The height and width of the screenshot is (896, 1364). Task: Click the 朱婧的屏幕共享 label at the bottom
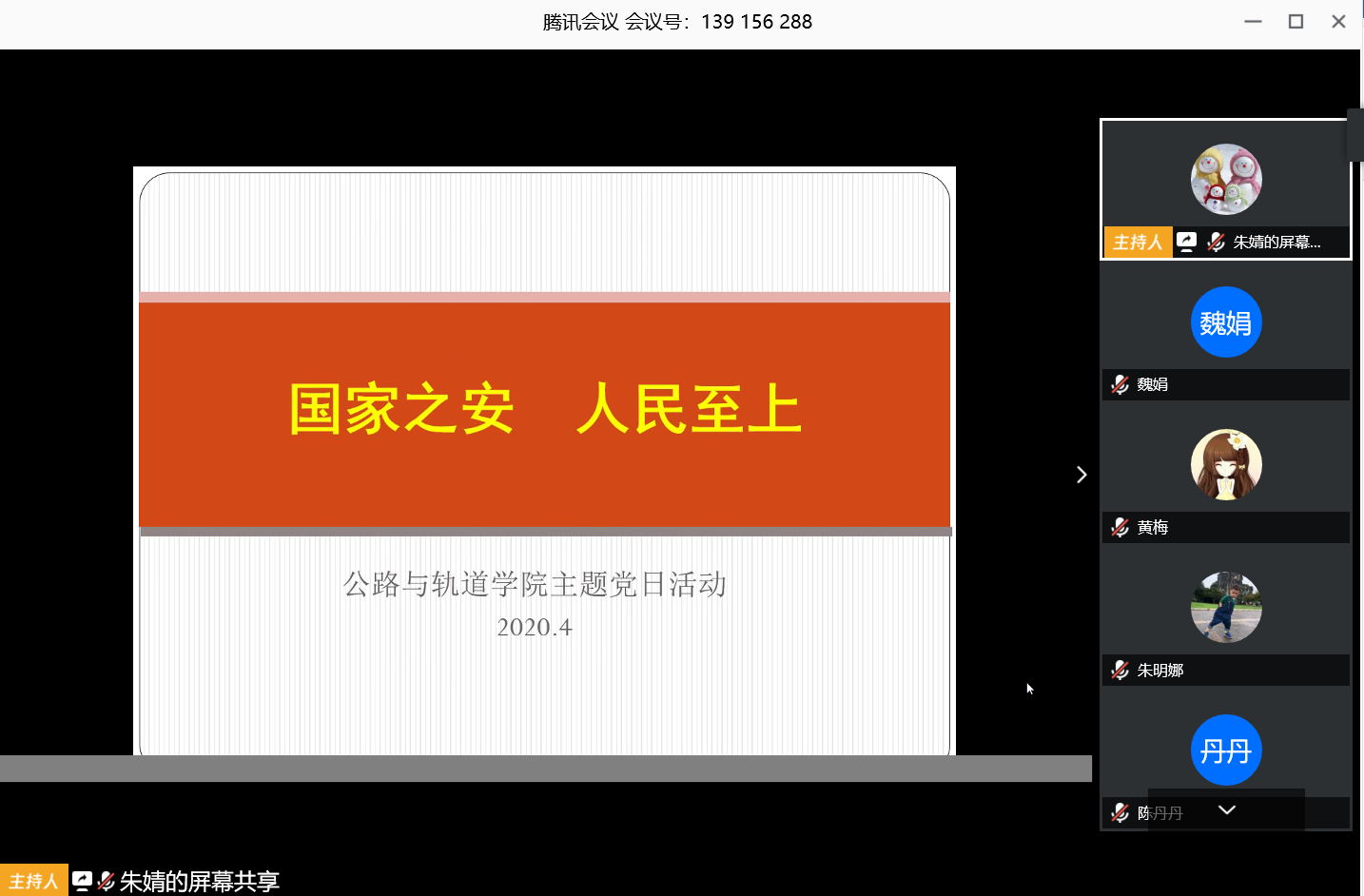pyautogui.click(x=200, y=881)
